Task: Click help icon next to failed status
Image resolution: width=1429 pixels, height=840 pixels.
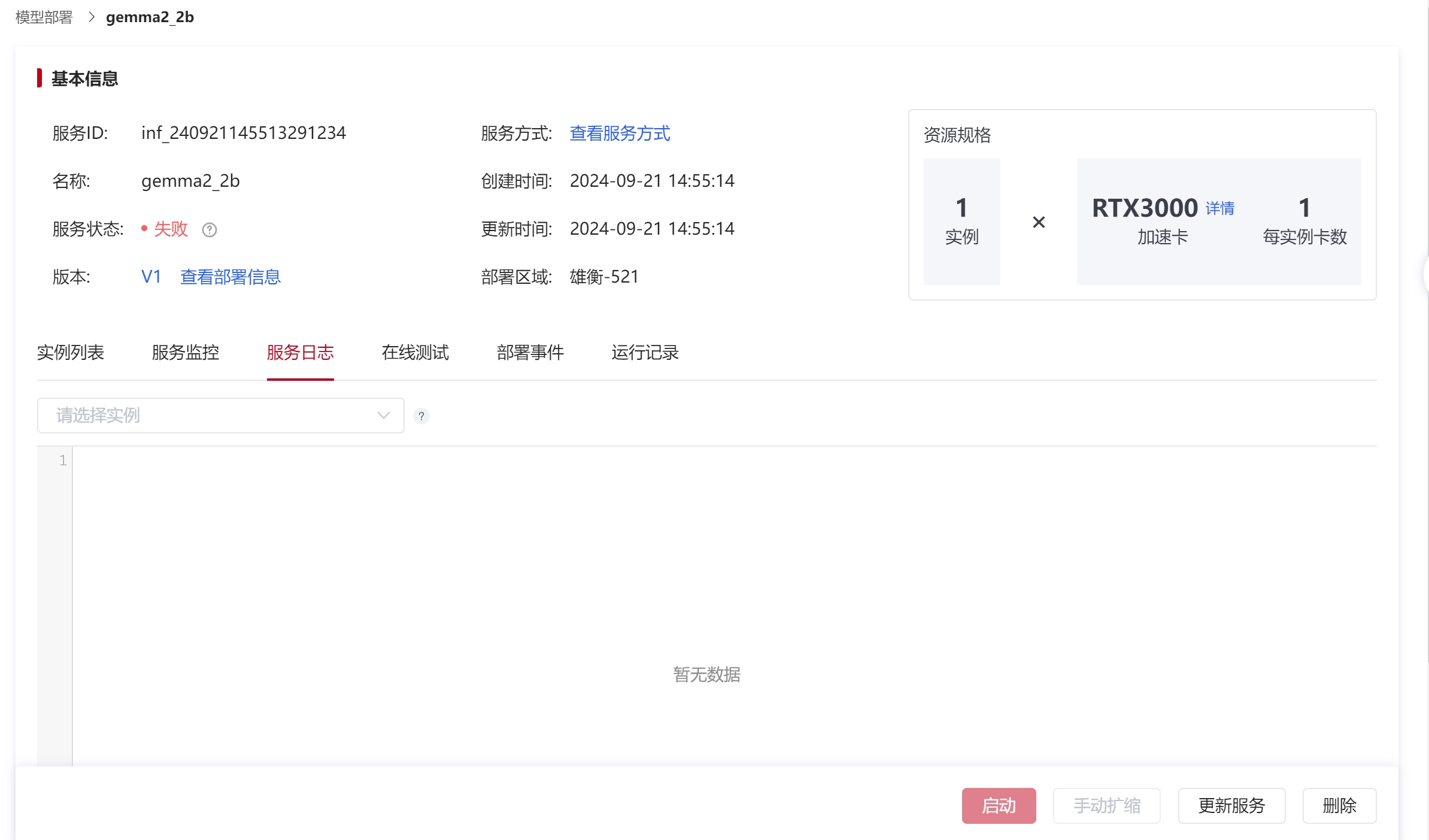Action: 209,229
